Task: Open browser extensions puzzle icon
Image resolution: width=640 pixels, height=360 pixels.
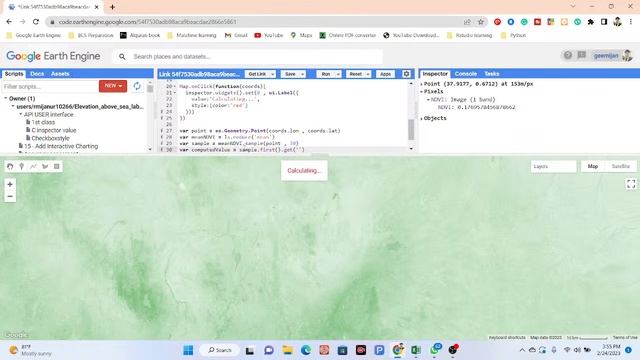Action: pos(591,22)
